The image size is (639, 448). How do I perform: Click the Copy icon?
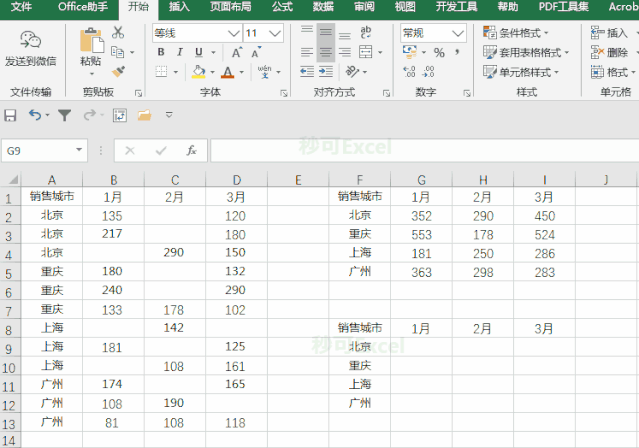point(118,52)
